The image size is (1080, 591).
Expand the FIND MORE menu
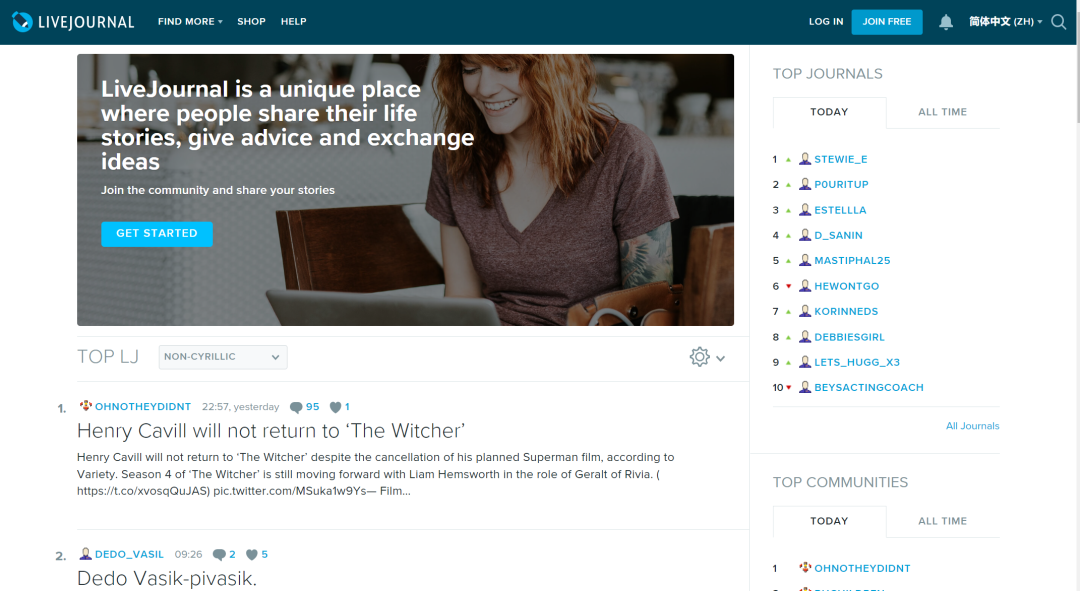coord(190,21)
